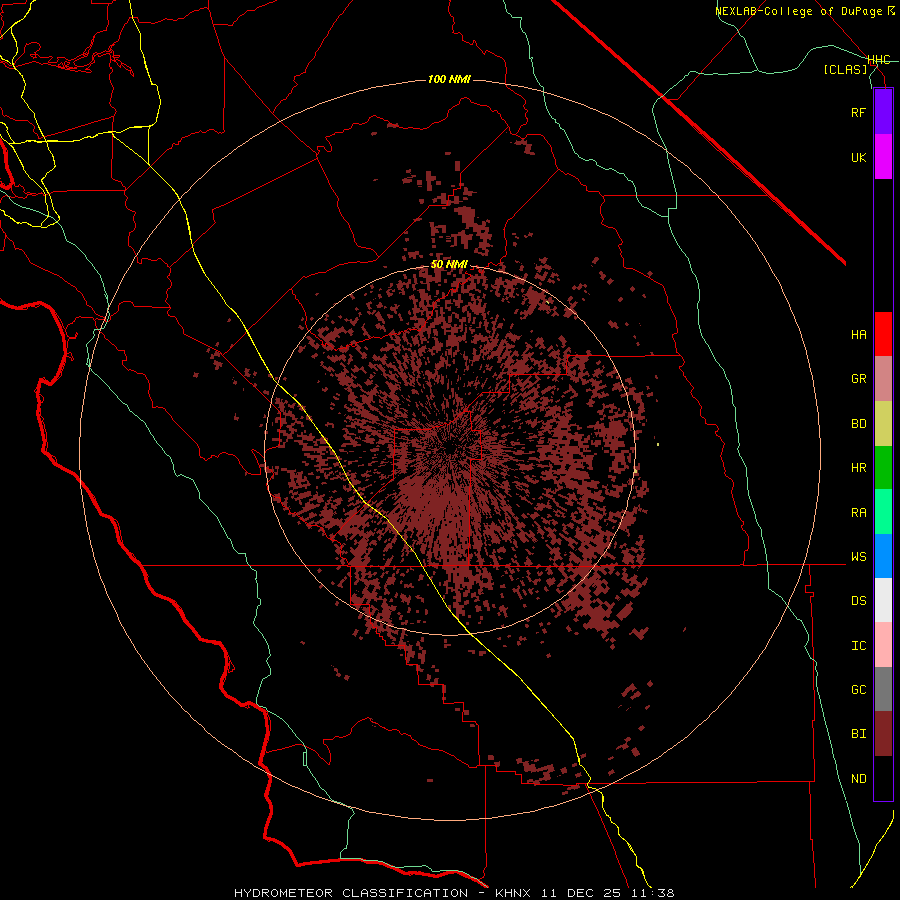Click the IC light pink legend color block
Screen dimensions: 900x900
[883, 645]
